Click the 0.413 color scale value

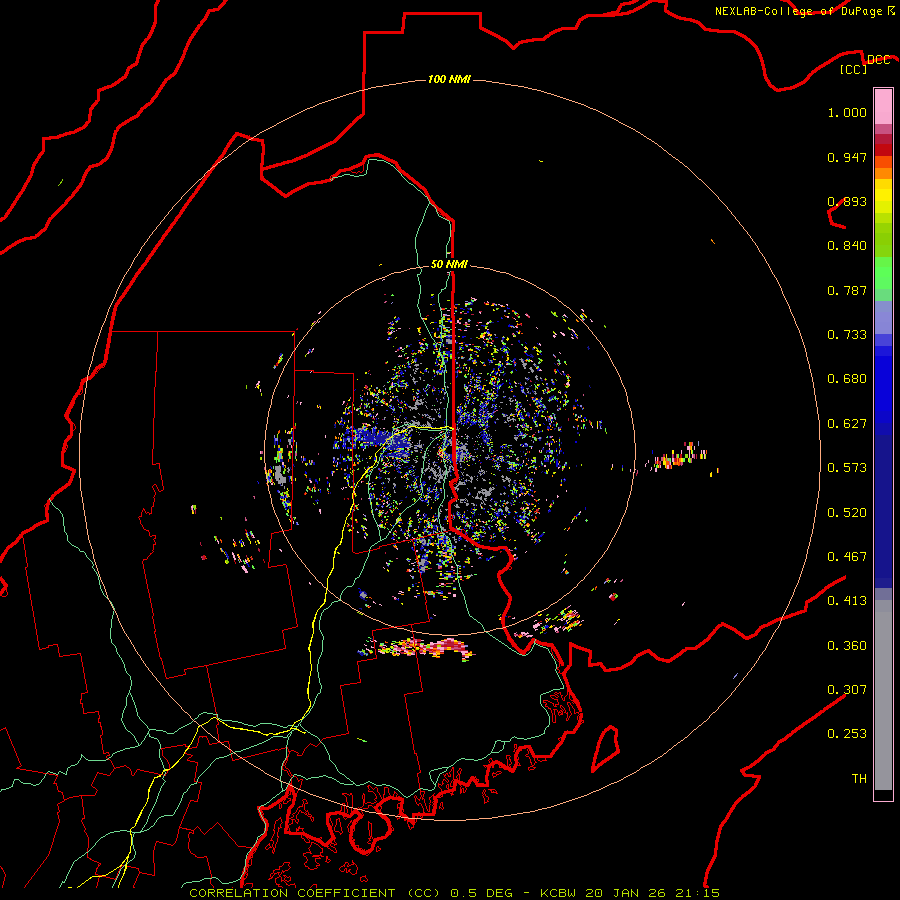(847, 601)
